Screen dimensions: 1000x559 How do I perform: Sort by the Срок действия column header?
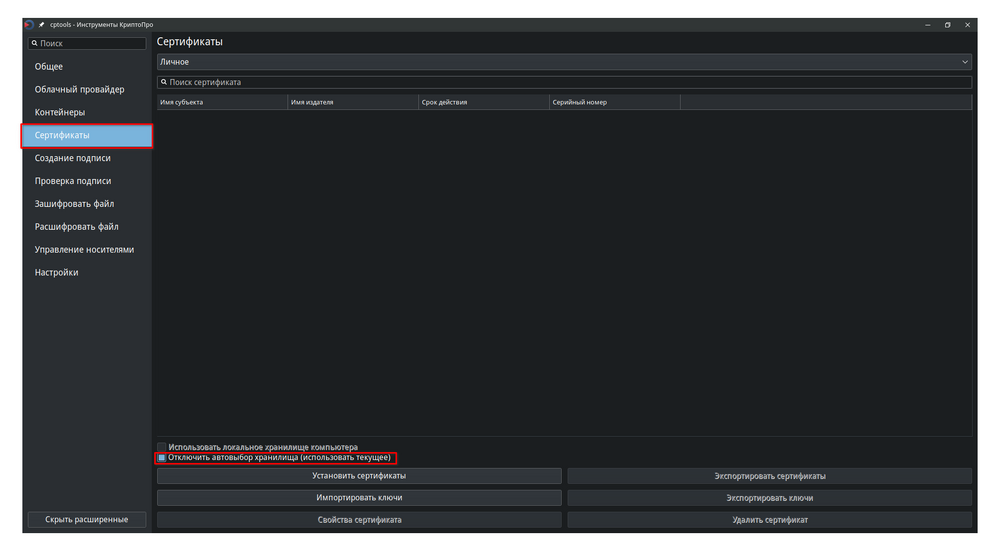[483, 102]
